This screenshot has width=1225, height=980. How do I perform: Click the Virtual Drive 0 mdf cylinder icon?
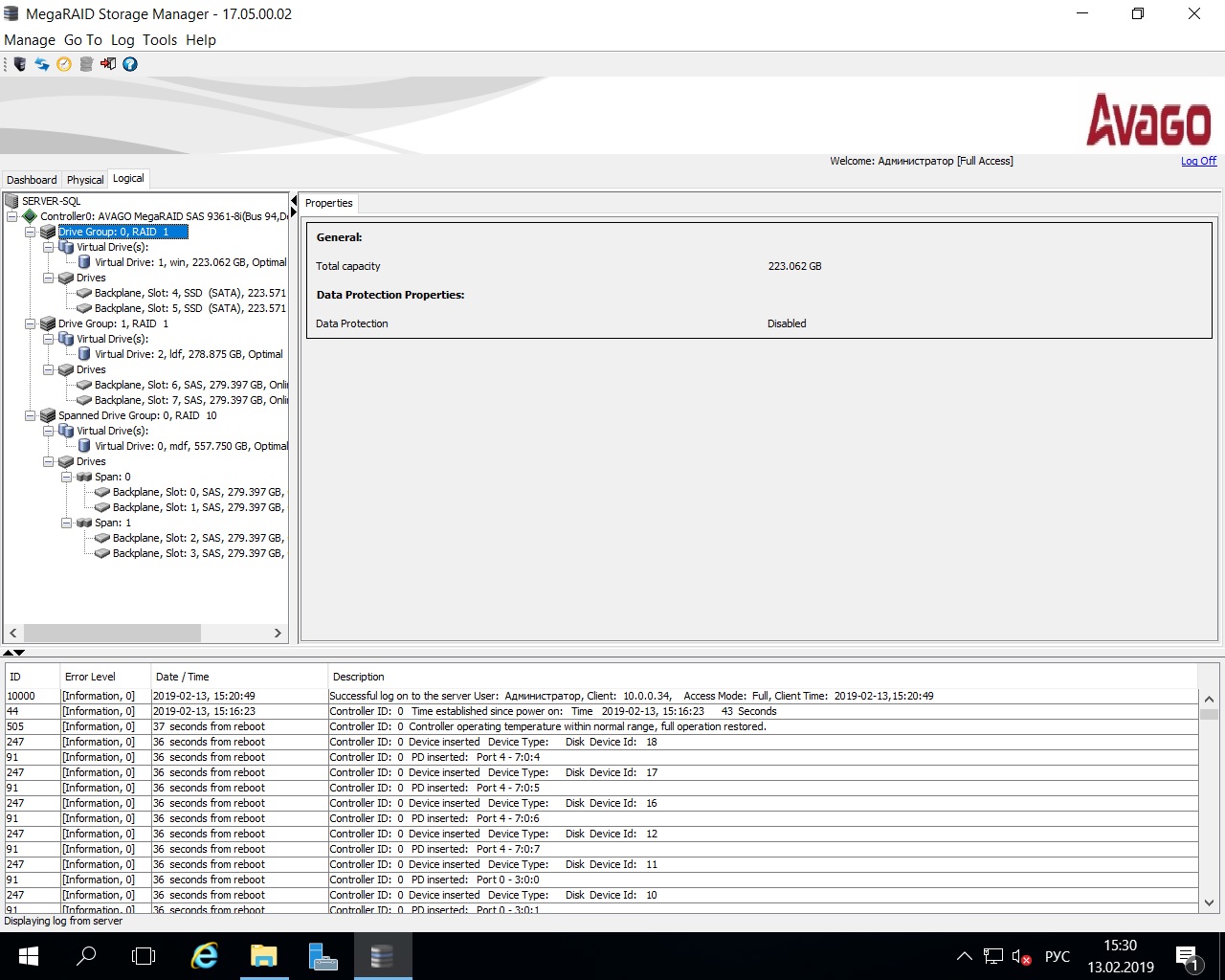coord(84,446)
